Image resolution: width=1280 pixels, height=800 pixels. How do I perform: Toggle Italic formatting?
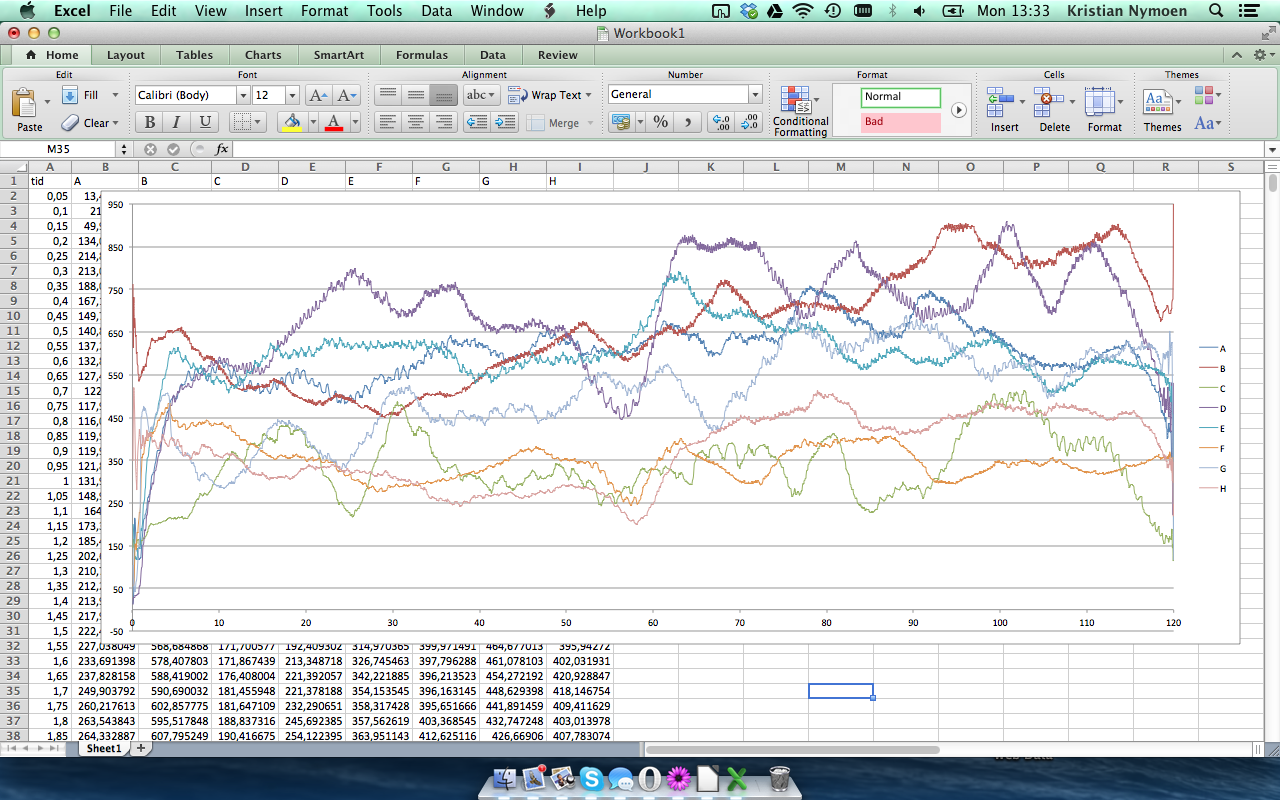[177, 122]
